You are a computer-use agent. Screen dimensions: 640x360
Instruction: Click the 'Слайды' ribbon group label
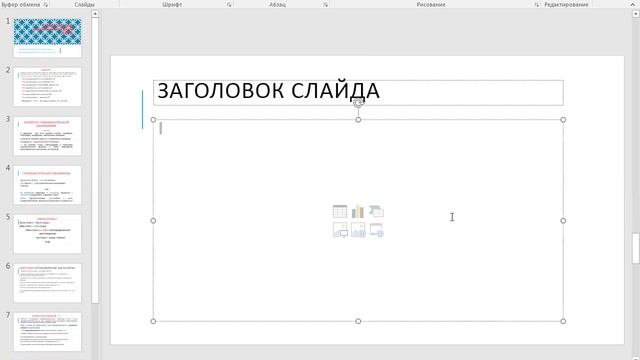pyautogui.click(x=84, y=4)
